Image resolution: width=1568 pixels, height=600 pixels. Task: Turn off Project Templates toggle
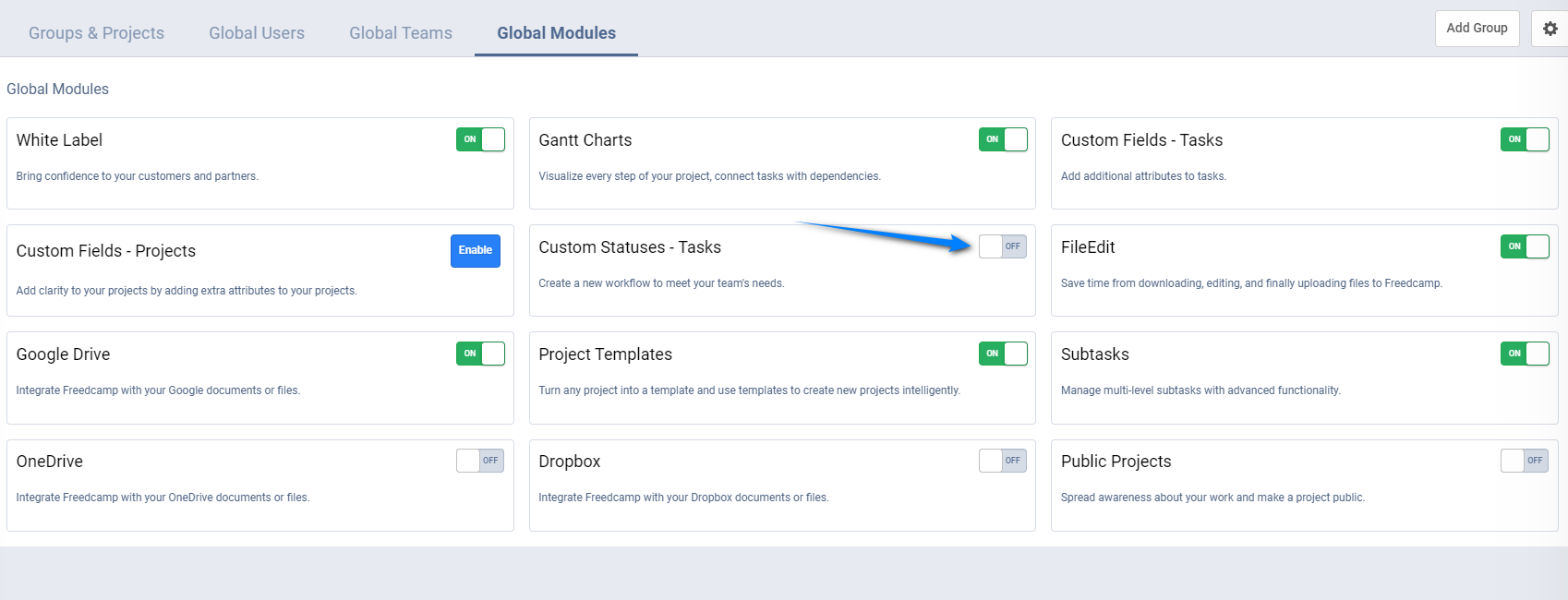pos(1003,354)
